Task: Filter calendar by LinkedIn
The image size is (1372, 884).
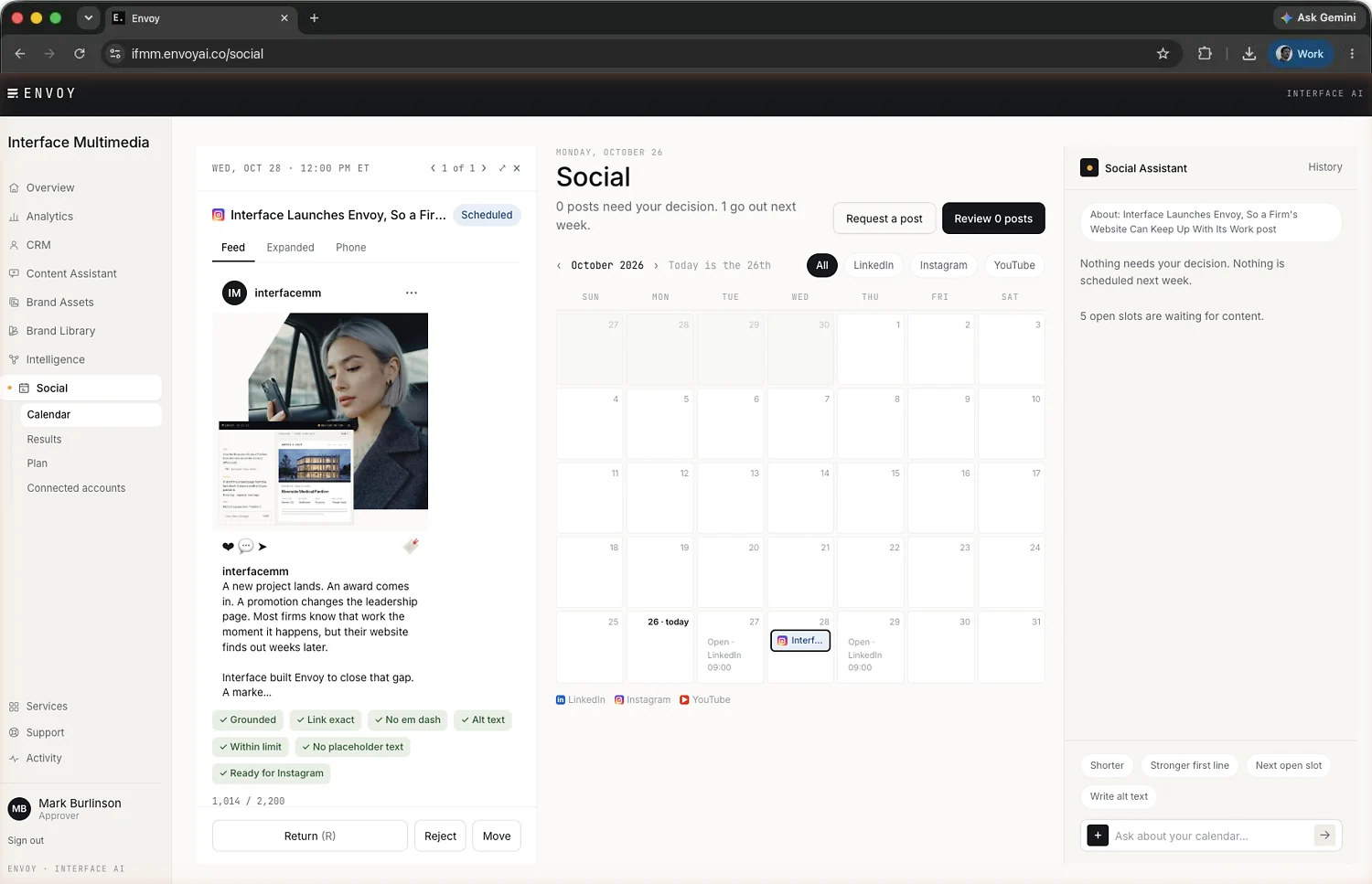Action: 874,265
